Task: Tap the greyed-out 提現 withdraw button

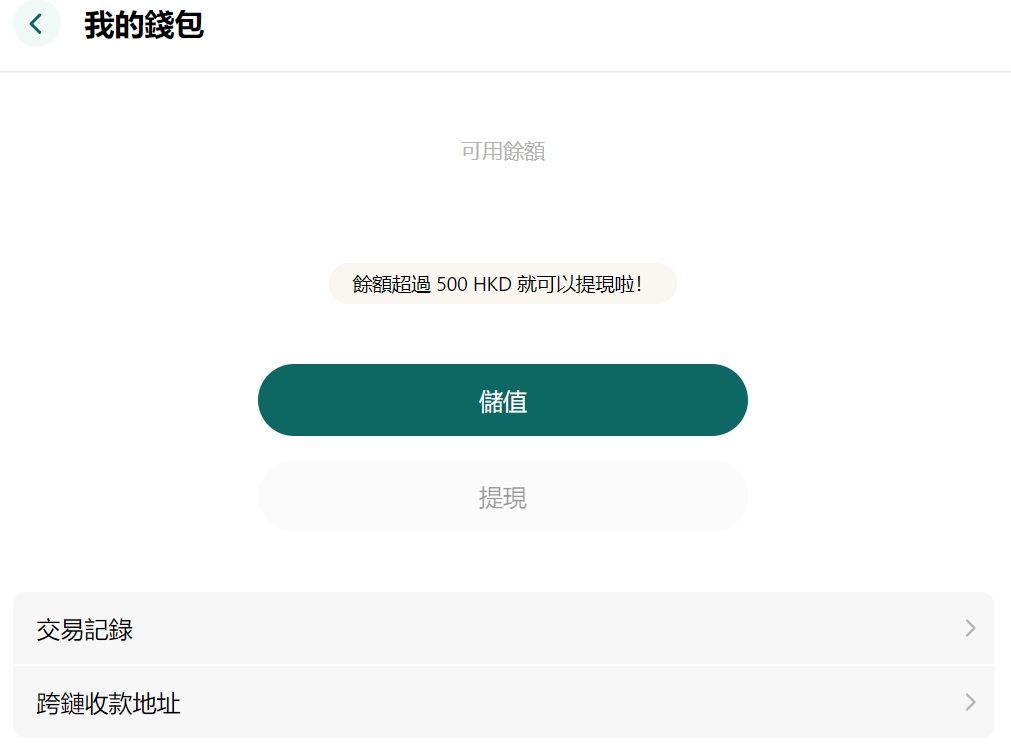Action: 503,497
